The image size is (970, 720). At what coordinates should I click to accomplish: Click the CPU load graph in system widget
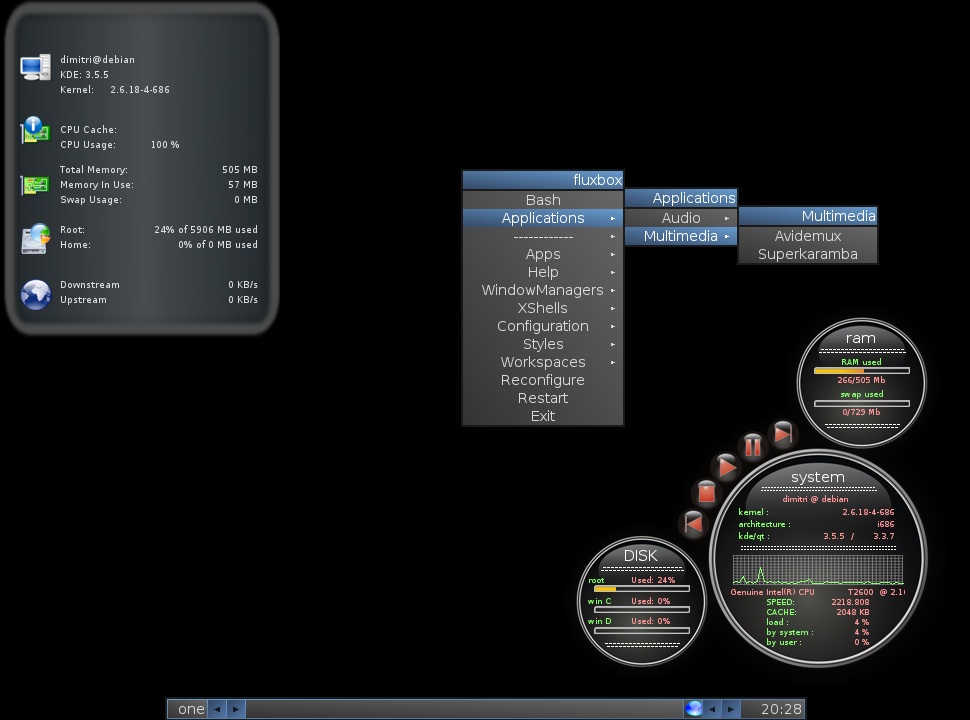pos(818,570)
